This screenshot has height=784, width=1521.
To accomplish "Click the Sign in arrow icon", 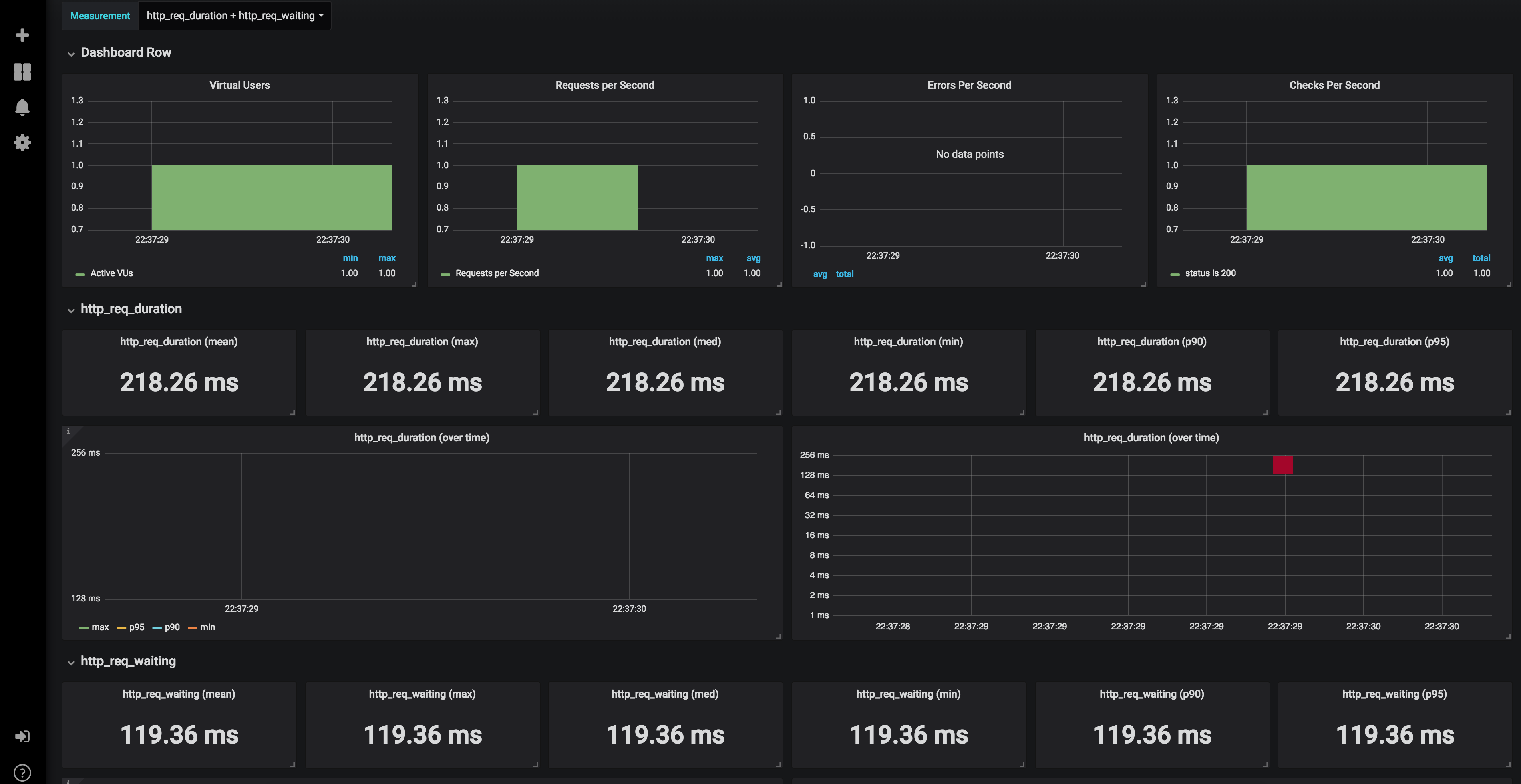I will click(x=22, y=736).
